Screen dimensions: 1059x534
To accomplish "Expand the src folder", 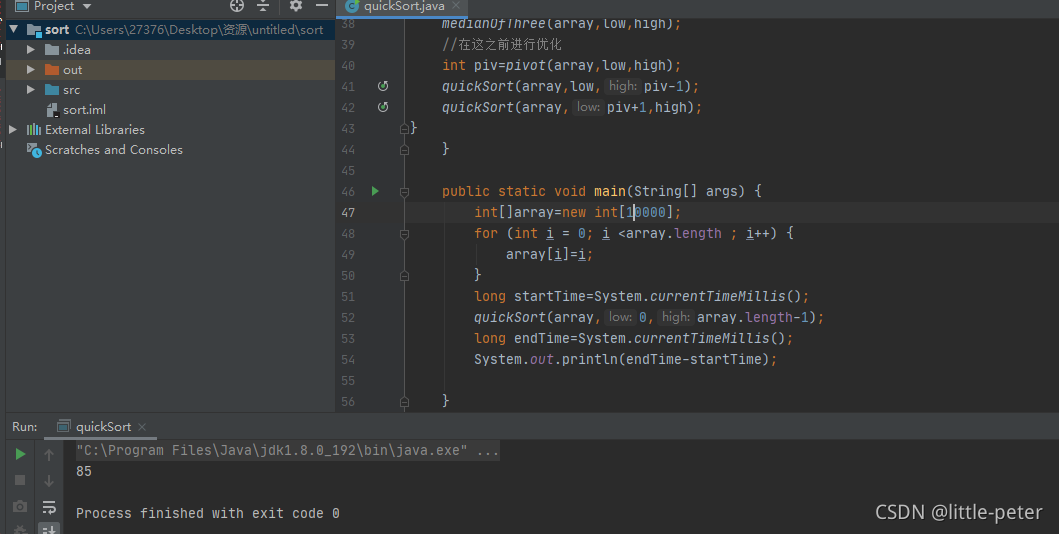I will coord(30,89).
